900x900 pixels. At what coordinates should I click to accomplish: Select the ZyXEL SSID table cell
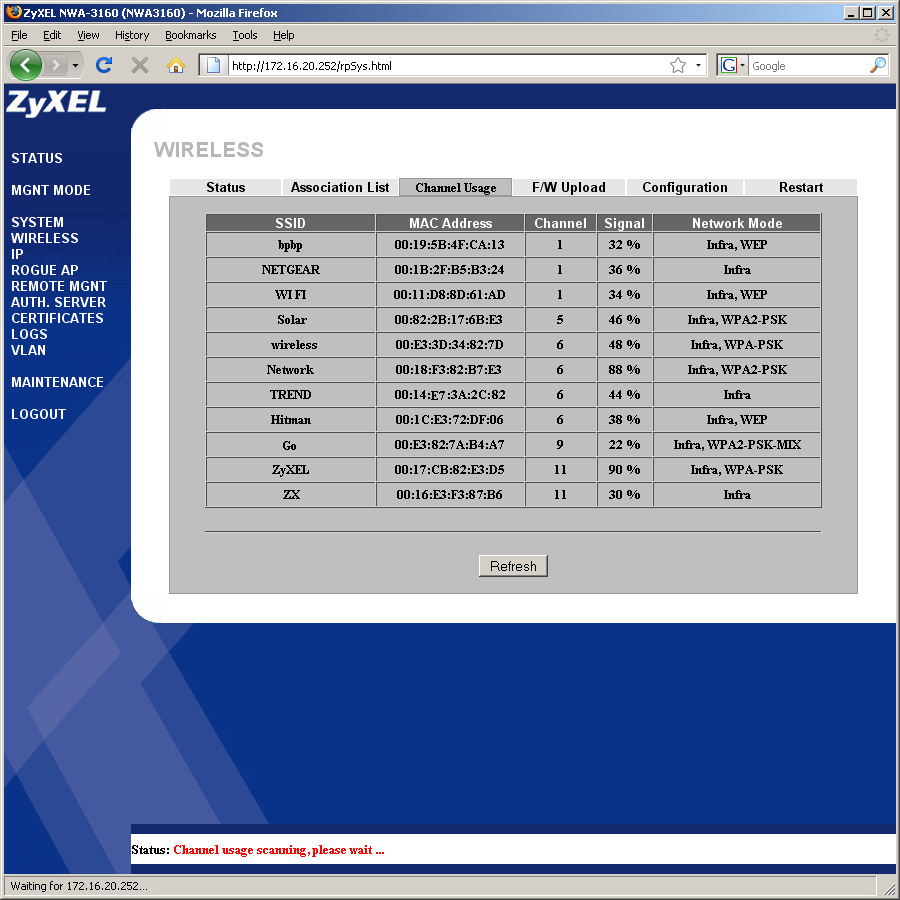point(290,470)
